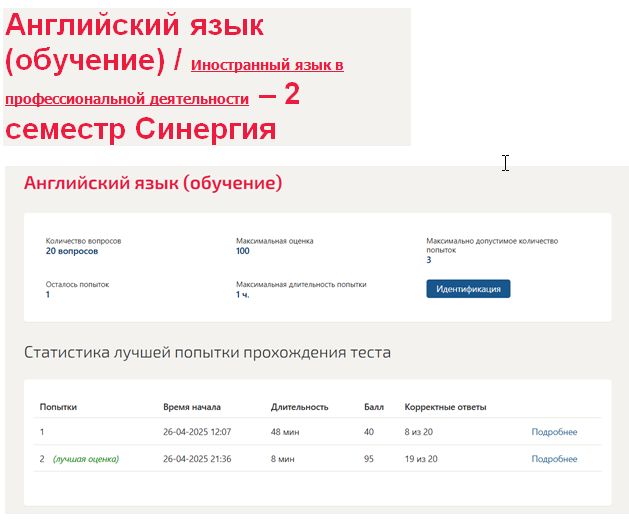This screenshot has width=629, height=523.
Task: Click the score cell 40
Action: 369,432
